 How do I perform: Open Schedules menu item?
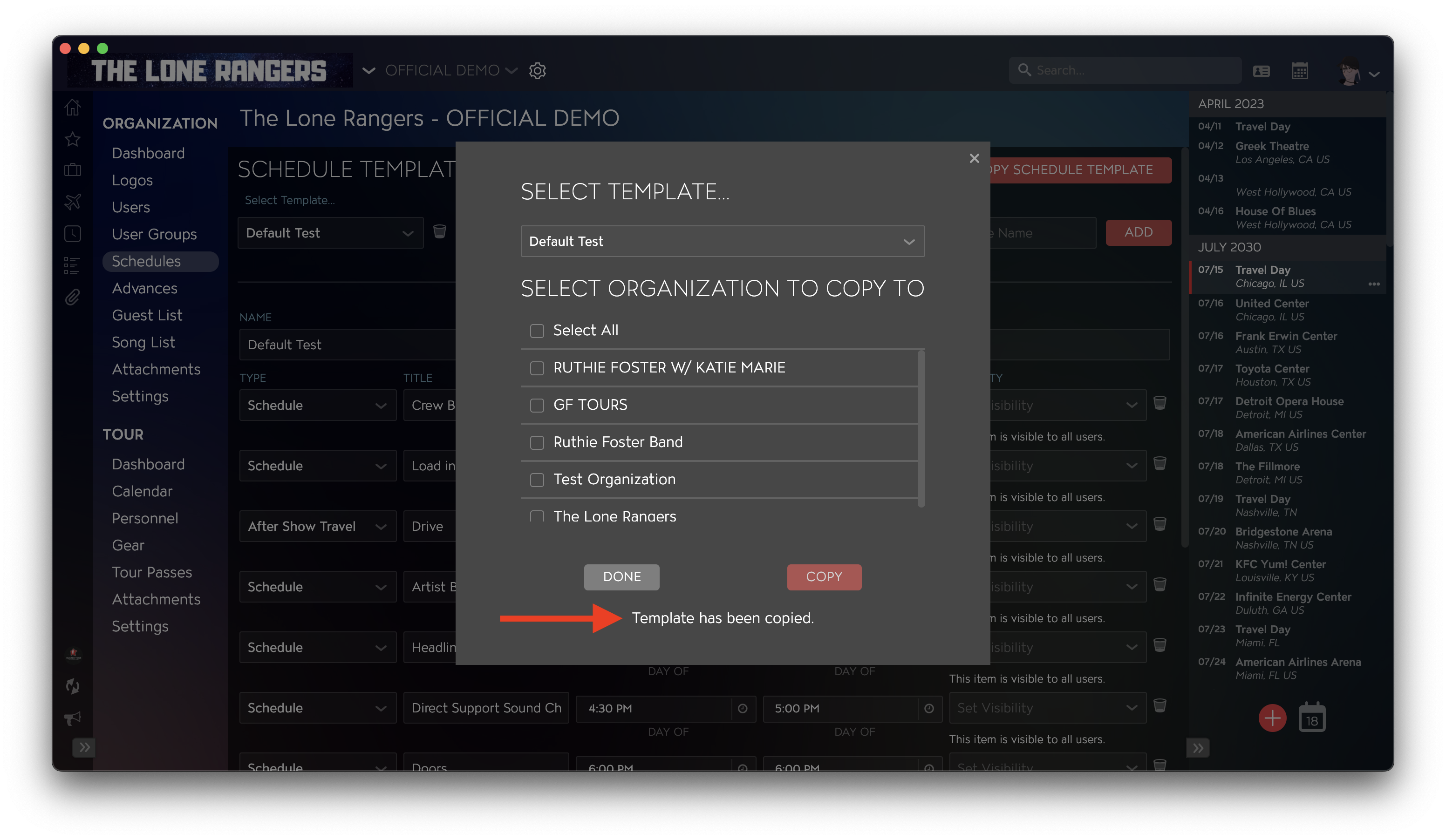click(x=160, y=262)
